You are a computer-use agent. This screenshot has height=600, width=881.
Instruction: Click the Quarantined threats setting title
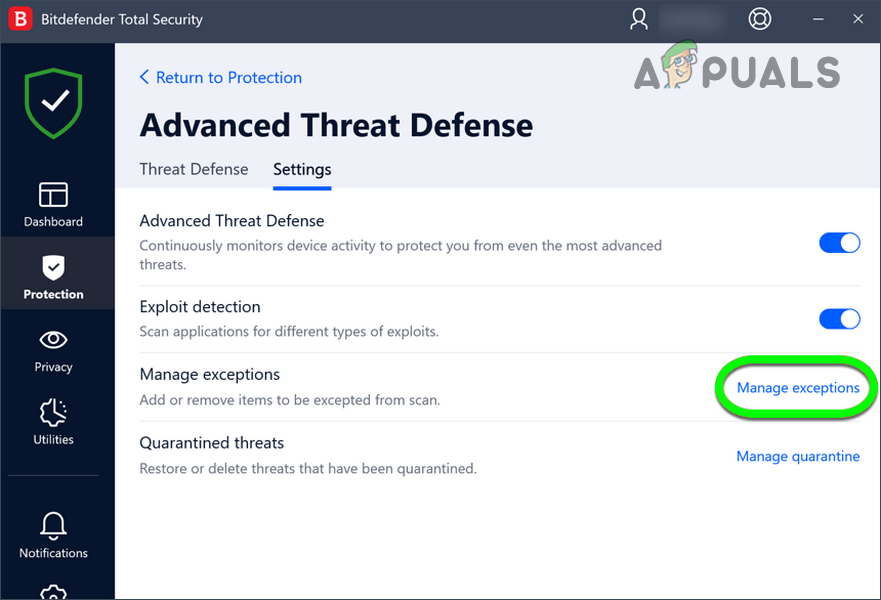212,443
